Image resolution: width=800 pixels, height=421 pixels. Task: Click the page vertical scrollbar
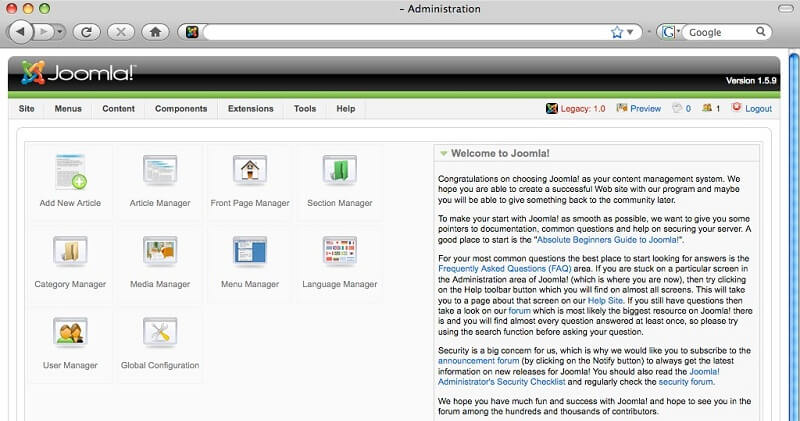coord(794,235)
